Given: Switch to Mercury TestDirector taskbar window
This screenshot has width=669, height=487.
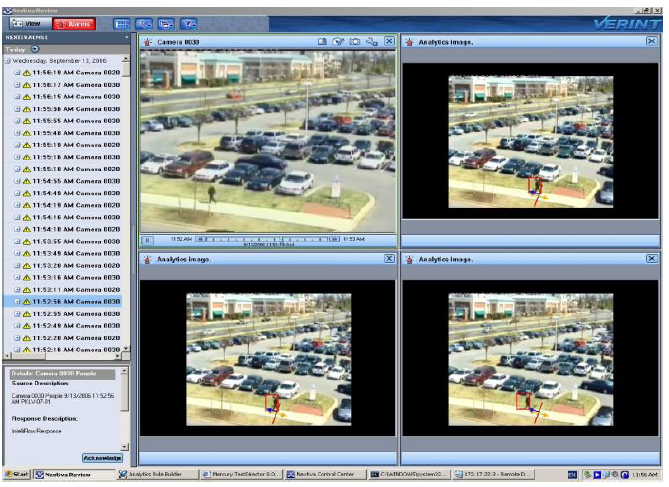Looking at the screenshot, I should pos(241,474).
